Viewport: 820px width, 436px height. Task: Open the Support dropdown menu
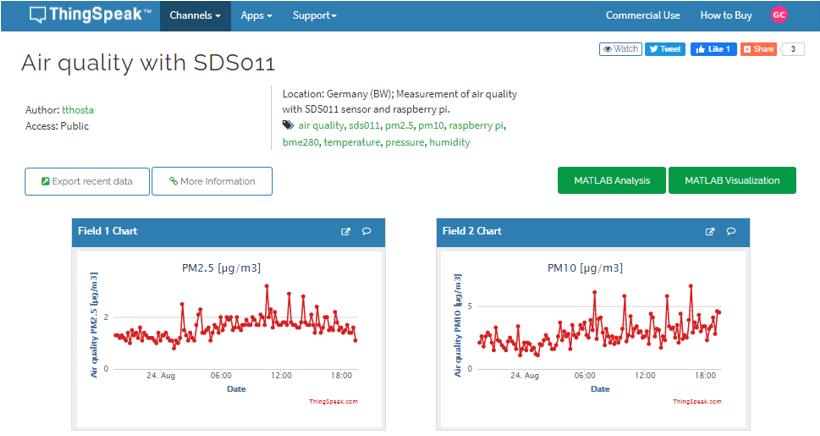pyautogui.click(x=314, y=16)
